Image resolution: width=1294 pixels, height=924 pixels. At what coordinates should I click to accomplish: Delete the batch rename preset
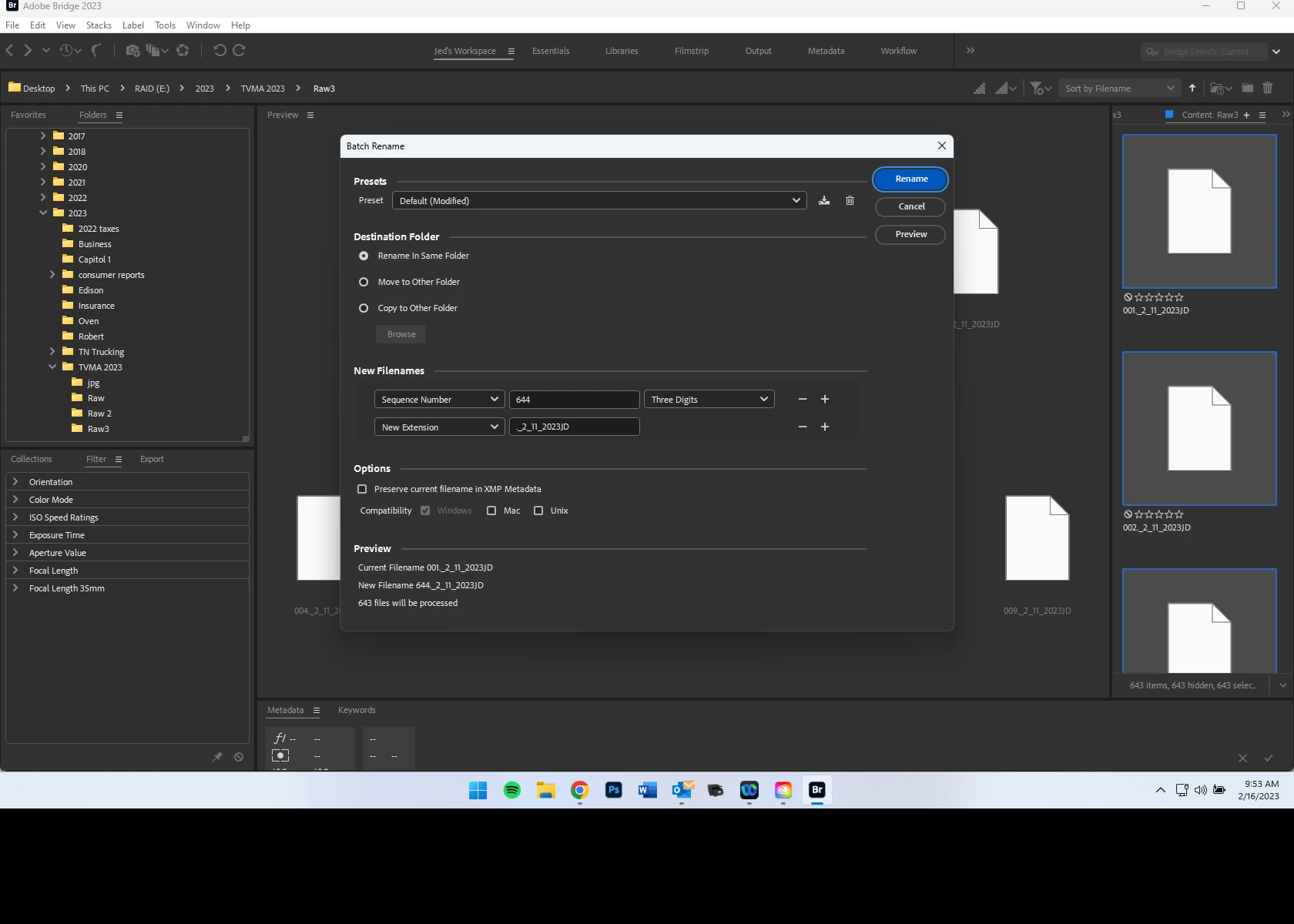point(850,200)
